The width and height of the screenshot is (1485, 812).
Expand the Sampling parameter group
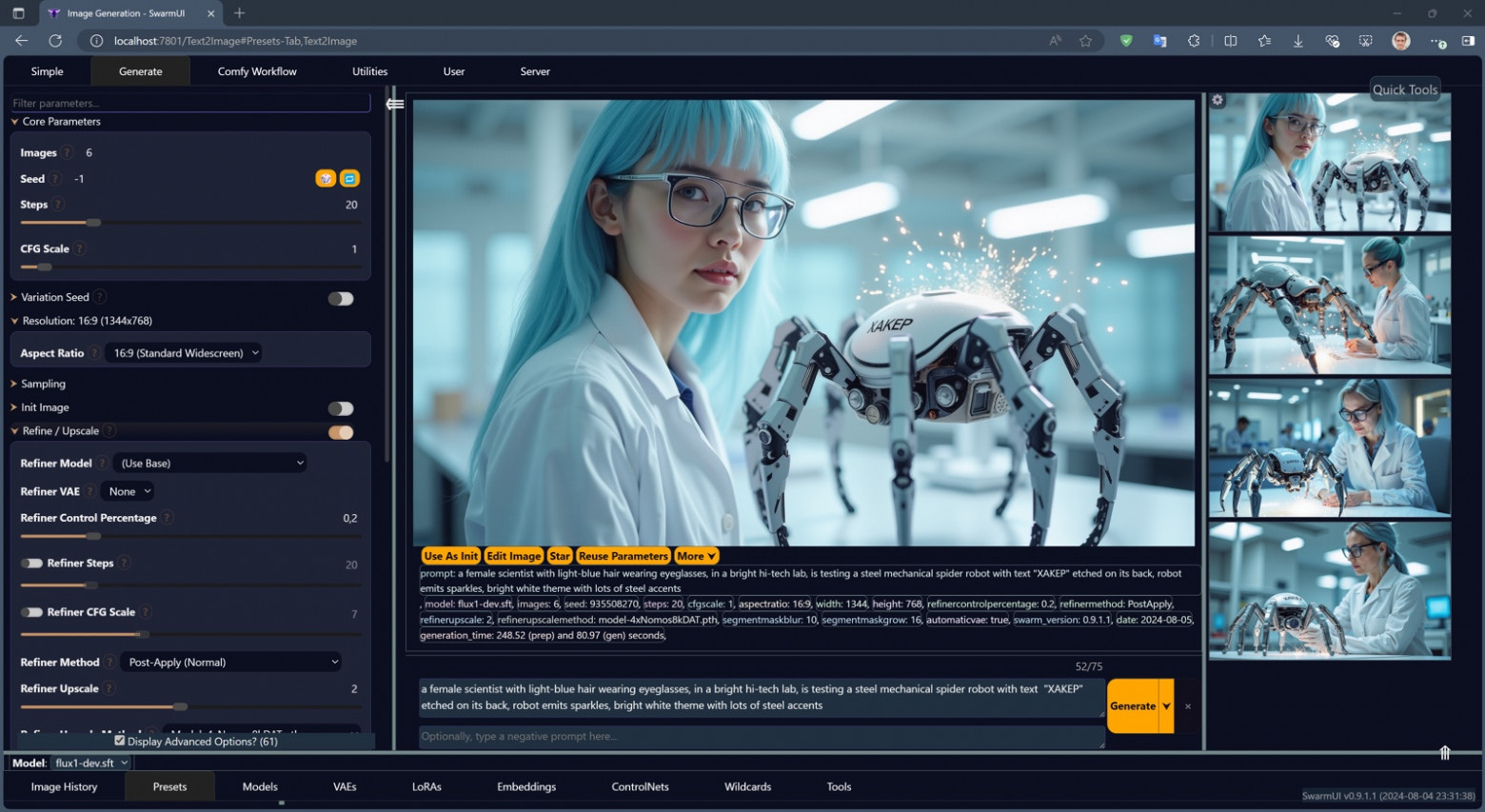tap(43, 384)
